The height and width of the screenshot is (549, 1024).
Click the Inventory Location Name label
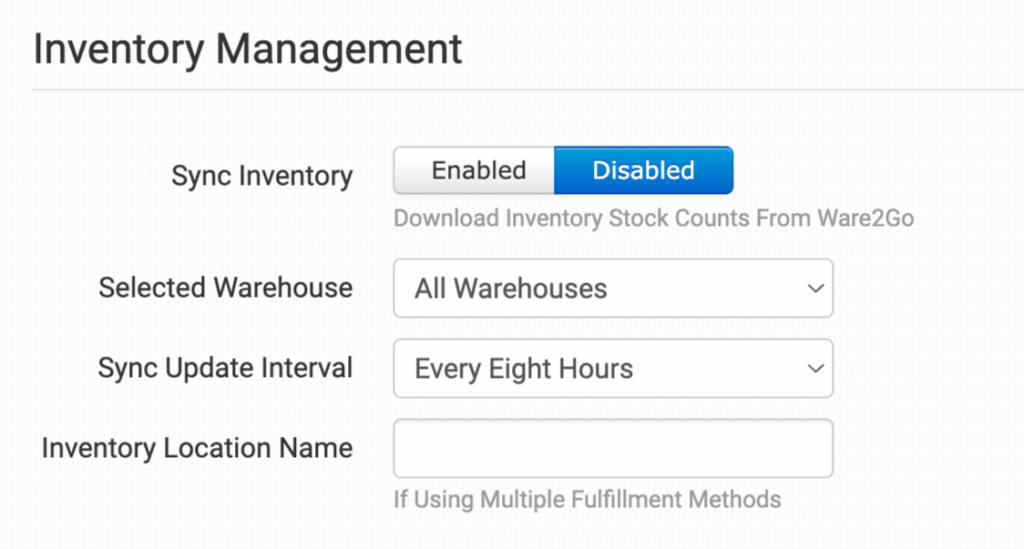point(197,448)
